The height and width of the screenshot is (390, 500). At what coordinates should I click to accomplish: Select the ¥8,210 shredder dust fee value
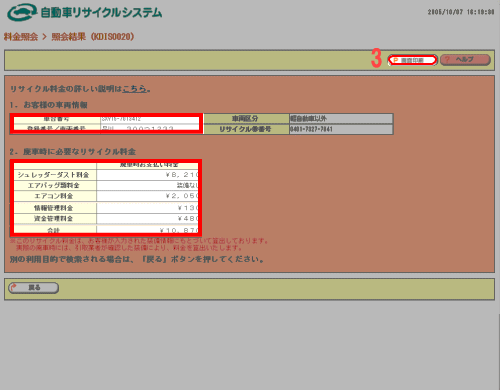click(x=182, y=175)
